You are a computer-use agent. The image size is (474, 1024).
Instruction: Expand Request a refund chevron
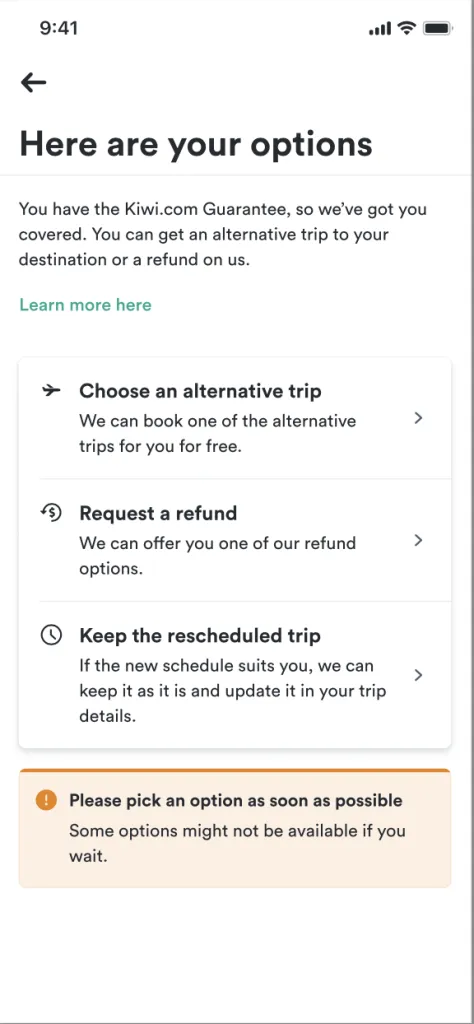[x=419, y=541]
